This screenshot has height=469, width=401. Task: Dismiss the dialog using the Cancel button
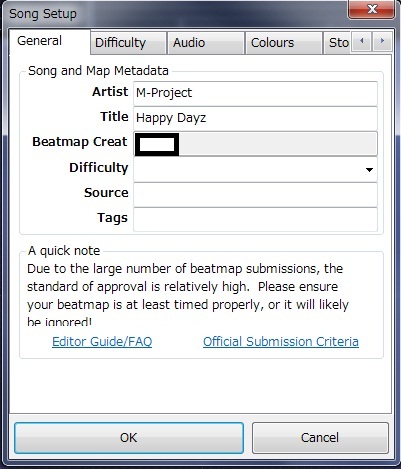click(320, 438)
